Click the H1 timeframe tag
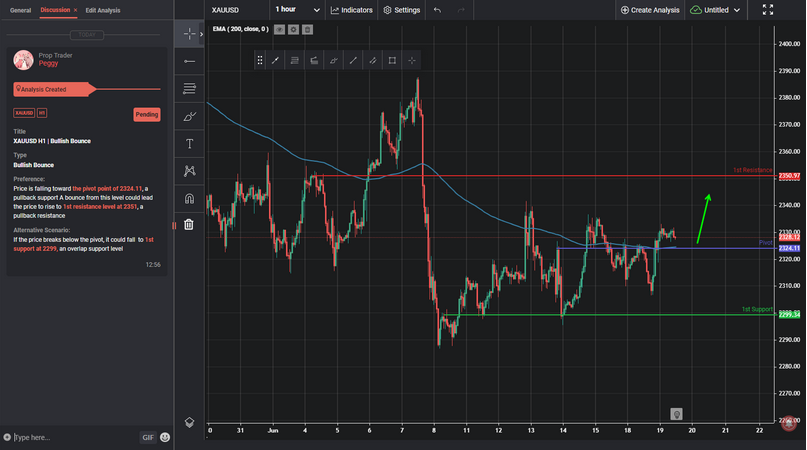Viewport: 807px width, 450px height. coord(42,113)
